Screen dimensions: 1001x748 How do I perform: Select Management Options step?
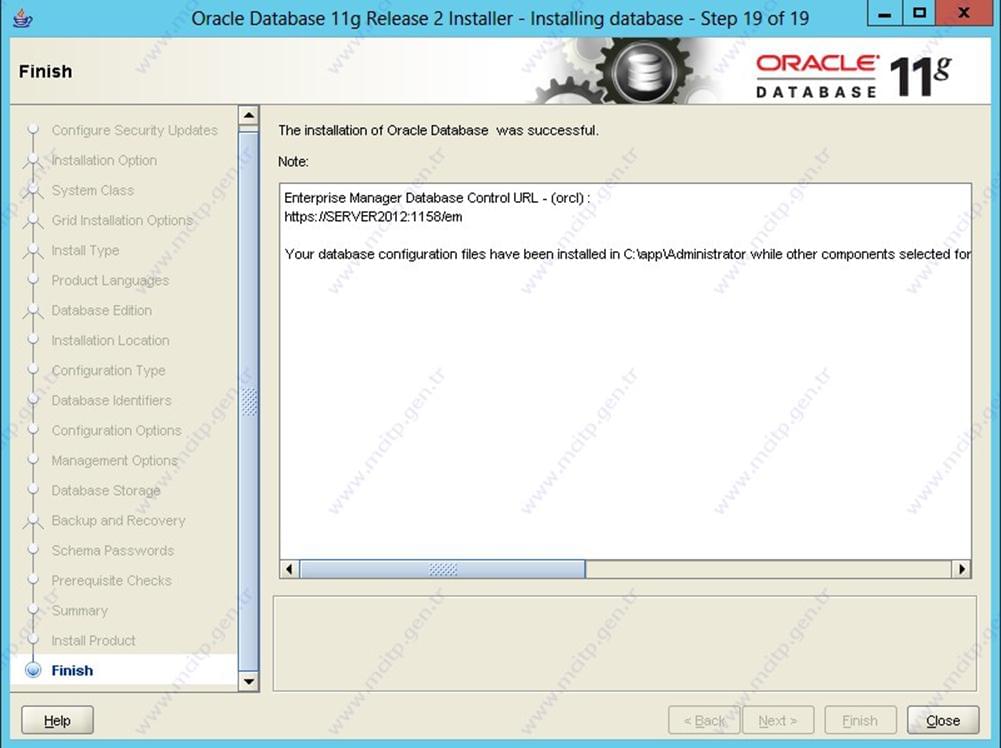pos(114,460)
